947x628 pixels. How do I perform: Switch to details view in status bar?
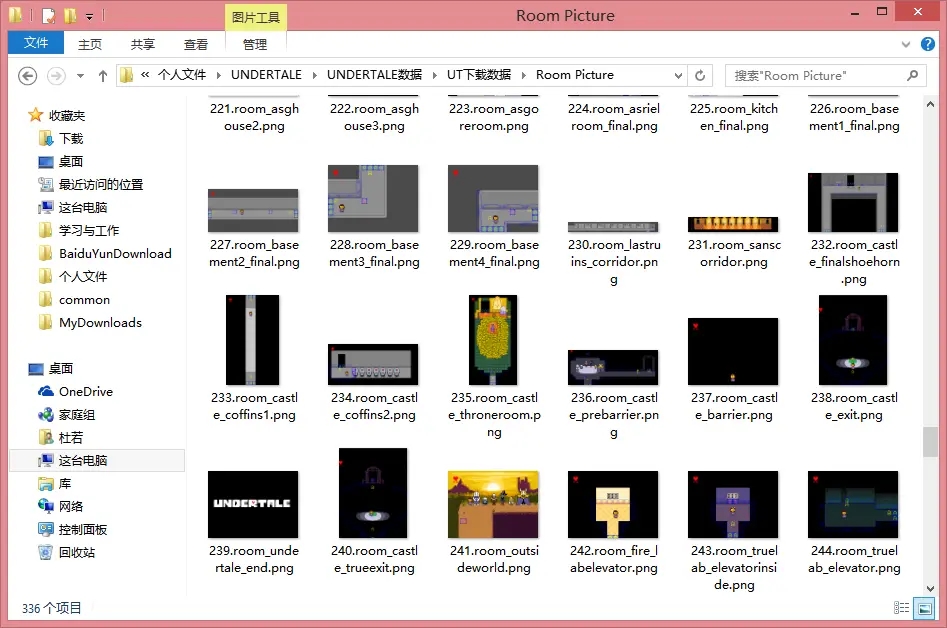click(x=902, y=608)
